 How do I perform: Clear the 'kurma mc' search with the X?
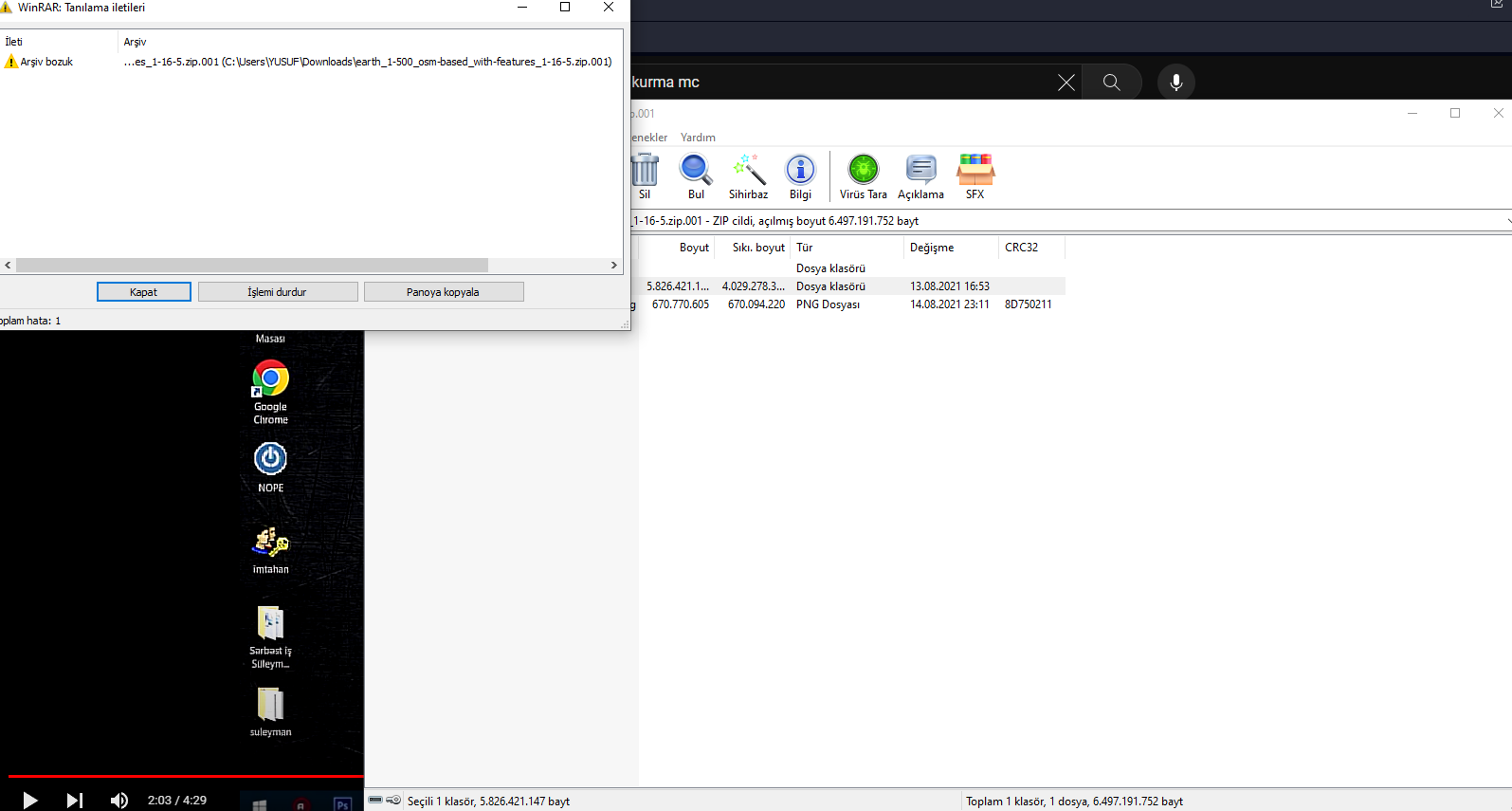click(x=1066, y=83)
